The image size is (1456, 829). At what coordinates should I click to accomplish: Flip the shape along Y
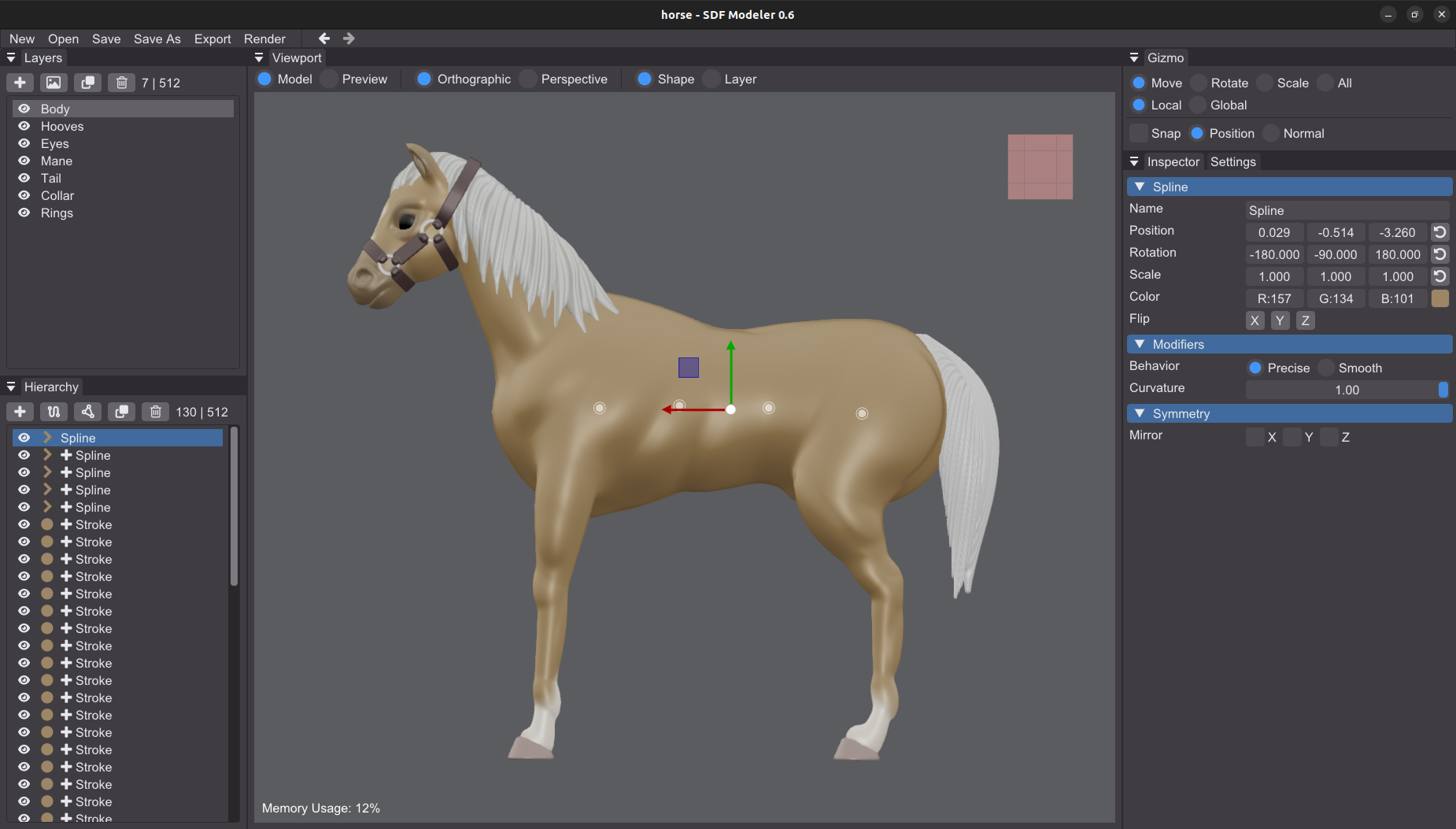[1280, 320]
